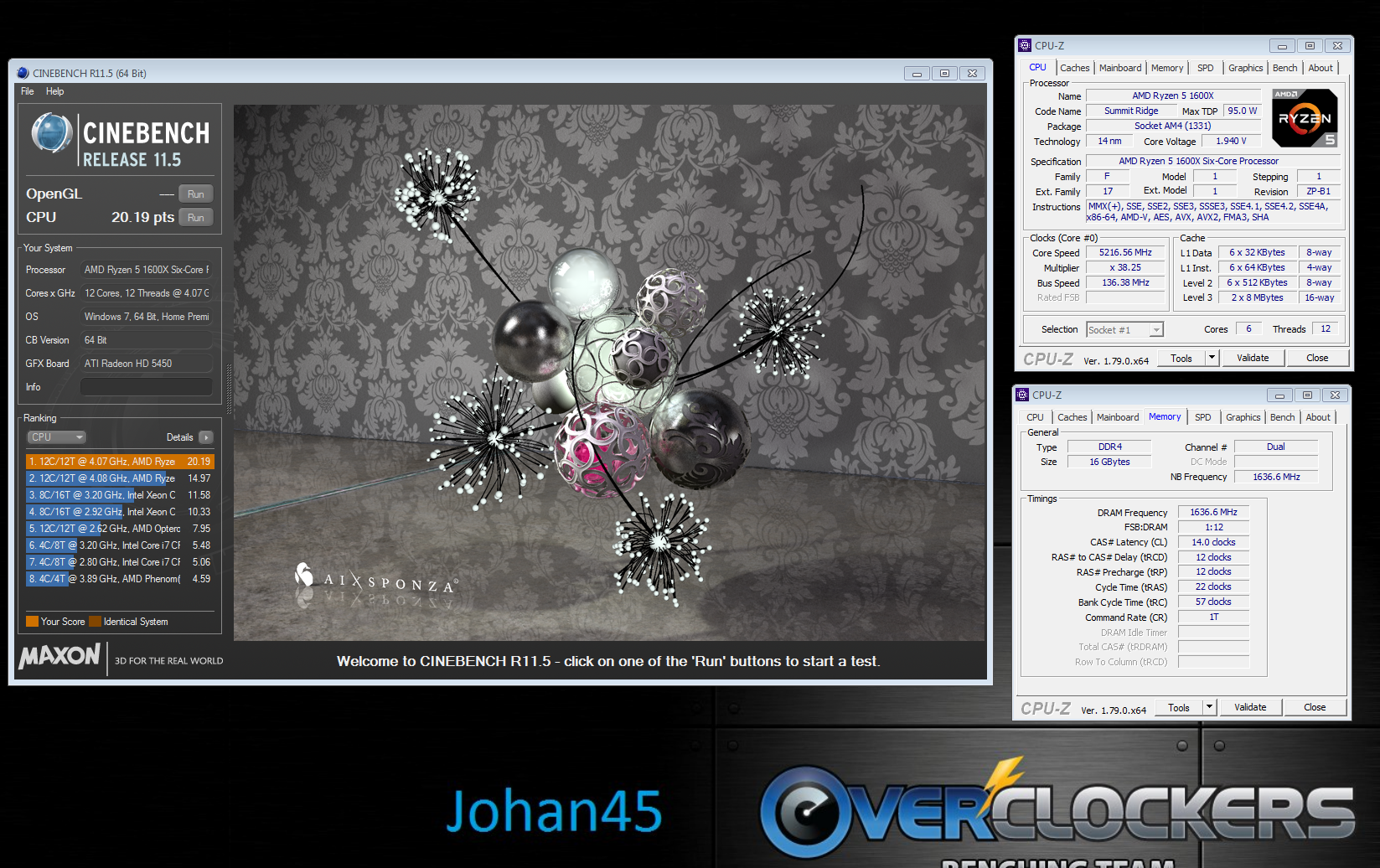Minimize the Cinebench window
The image size is (1380, 868).
click(917, 74)
